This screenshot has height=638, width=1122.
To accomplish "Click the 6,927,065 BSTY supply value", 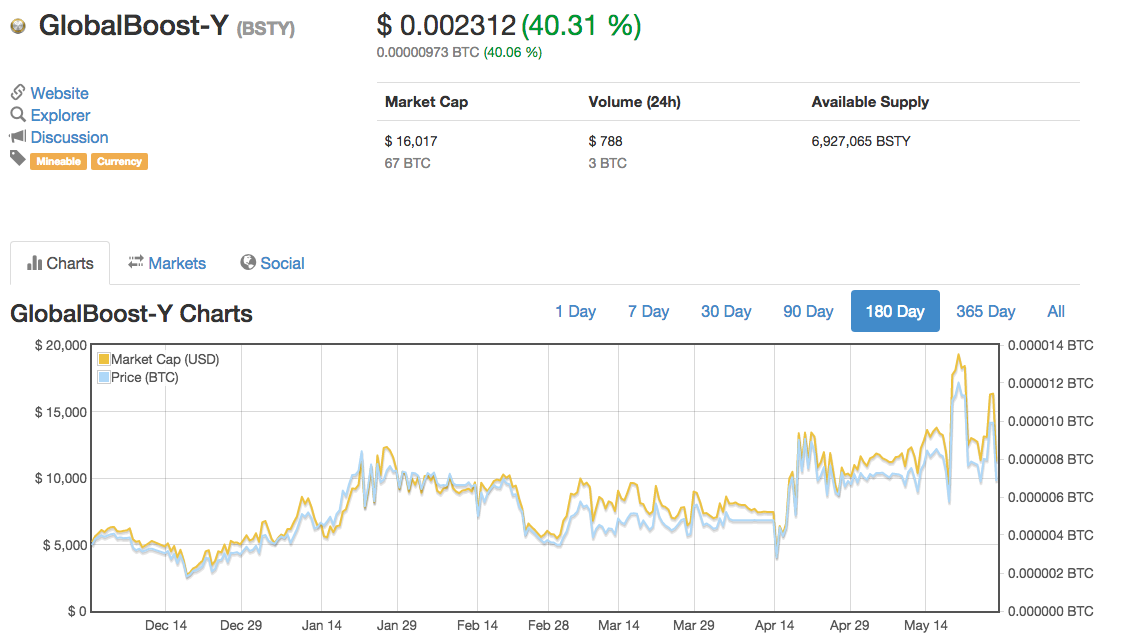I will [x=861, y=141].
